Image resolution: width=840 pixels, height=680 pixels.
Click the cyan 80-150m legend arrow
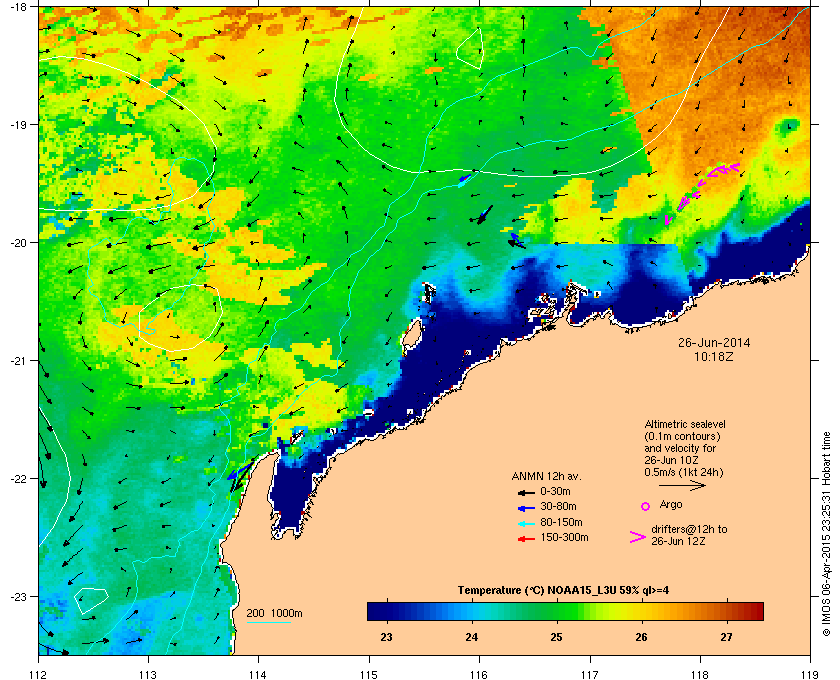(526, 523)
